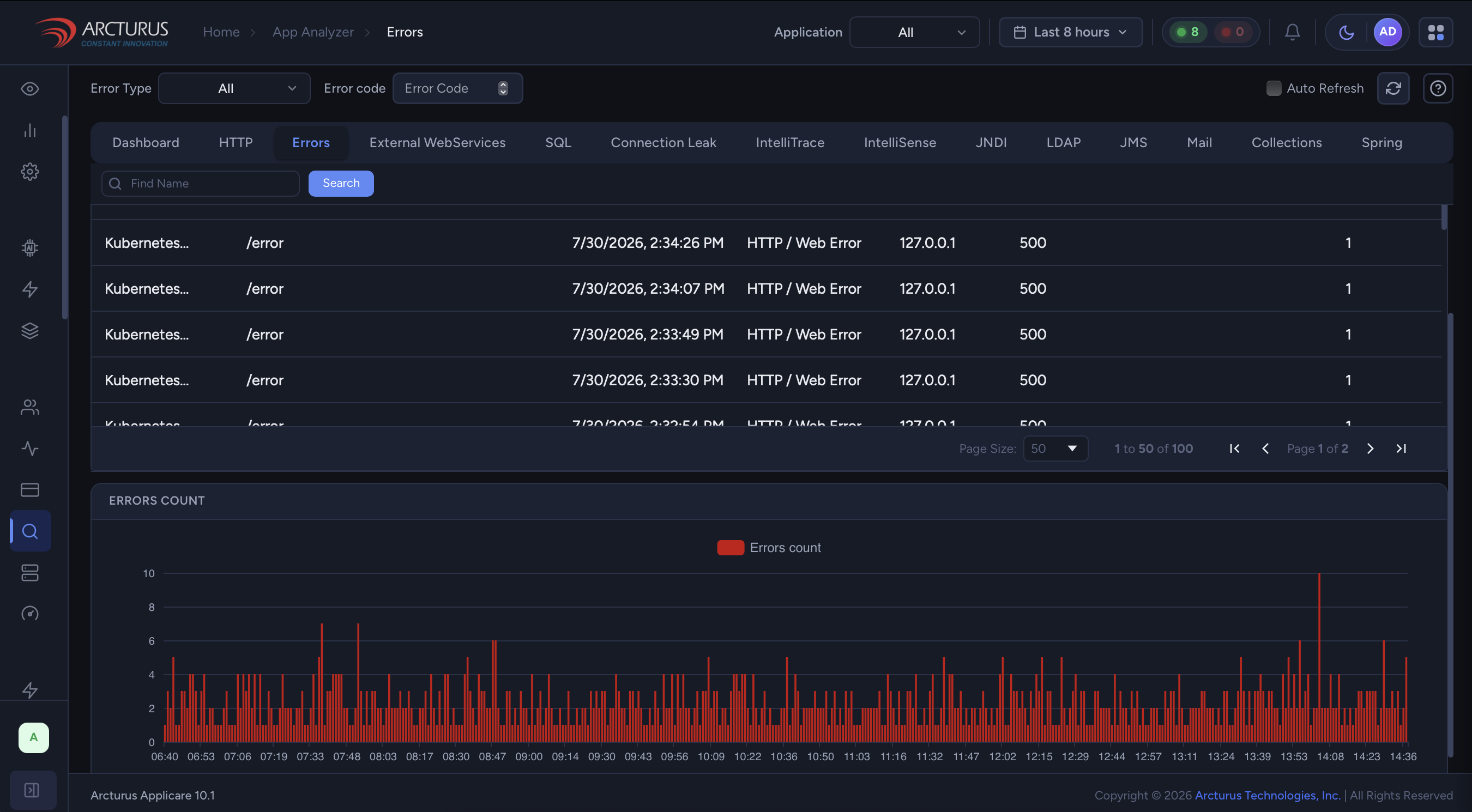1472x812 pixels.
Task: Open the Spring tab
Action: pos(1381,143)
